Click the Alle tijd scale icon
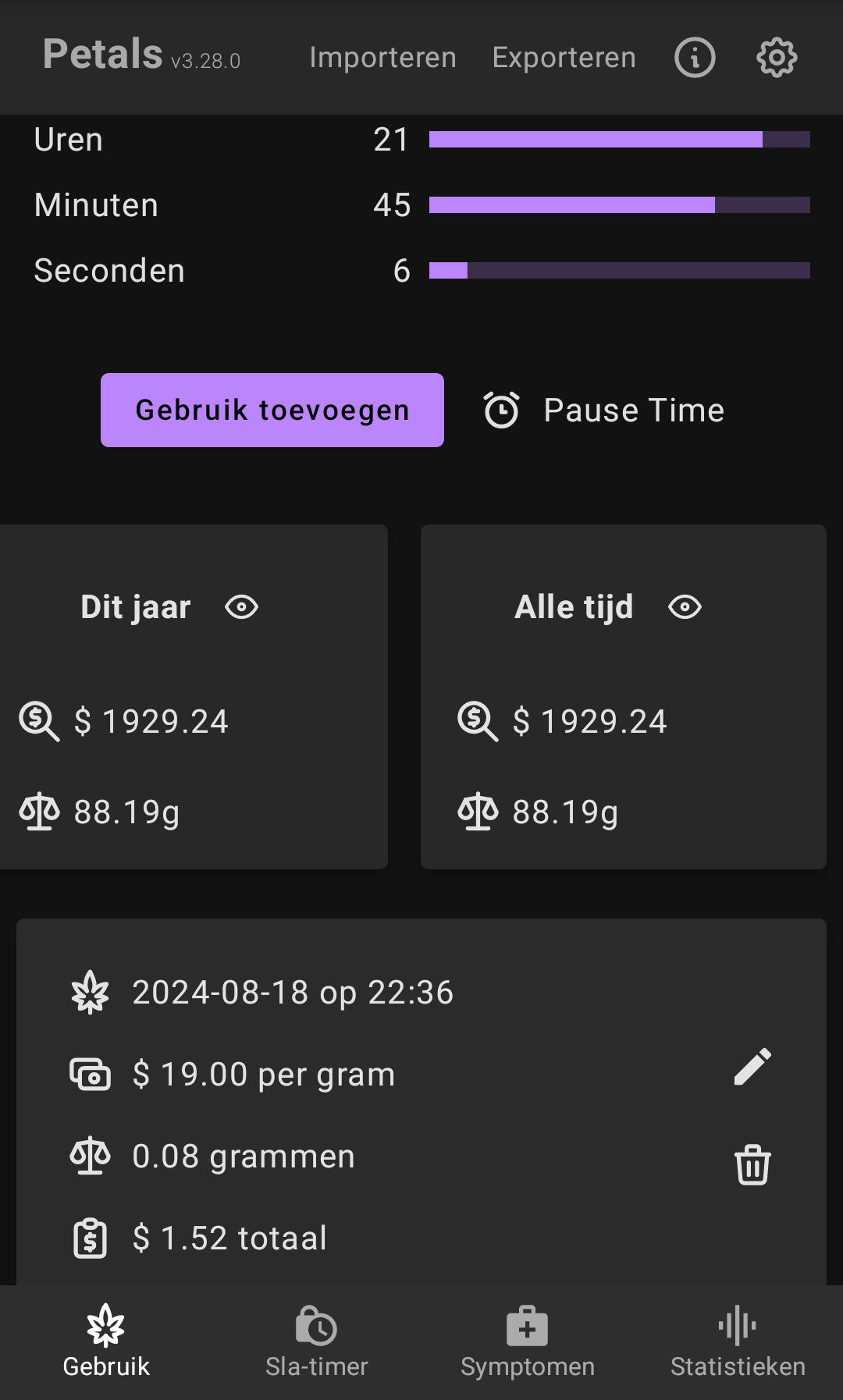The image size is (843, 1400). click(478, 812)
